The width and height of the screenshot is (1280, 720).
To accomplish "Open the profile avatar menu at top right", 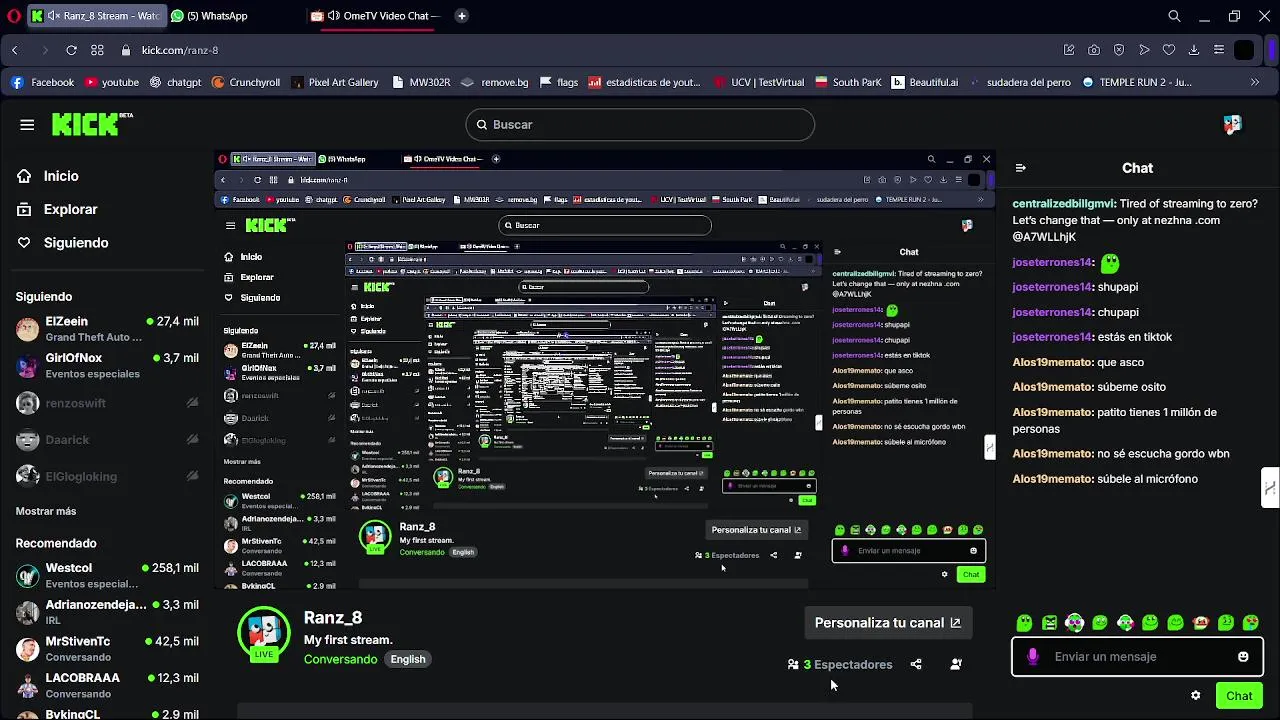I will click(1232, 125).
